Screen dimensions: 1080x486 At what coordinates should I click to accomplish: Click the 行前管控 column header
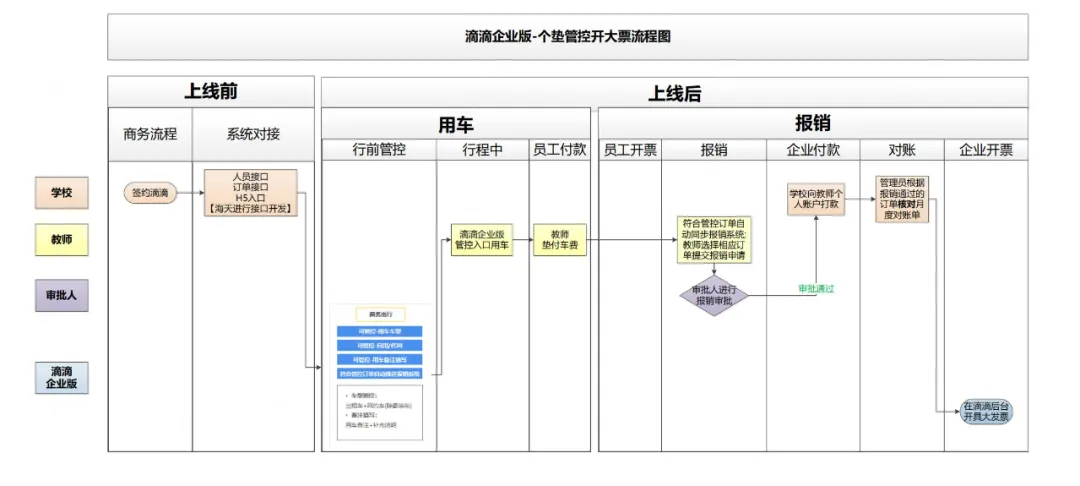[379, 150]
